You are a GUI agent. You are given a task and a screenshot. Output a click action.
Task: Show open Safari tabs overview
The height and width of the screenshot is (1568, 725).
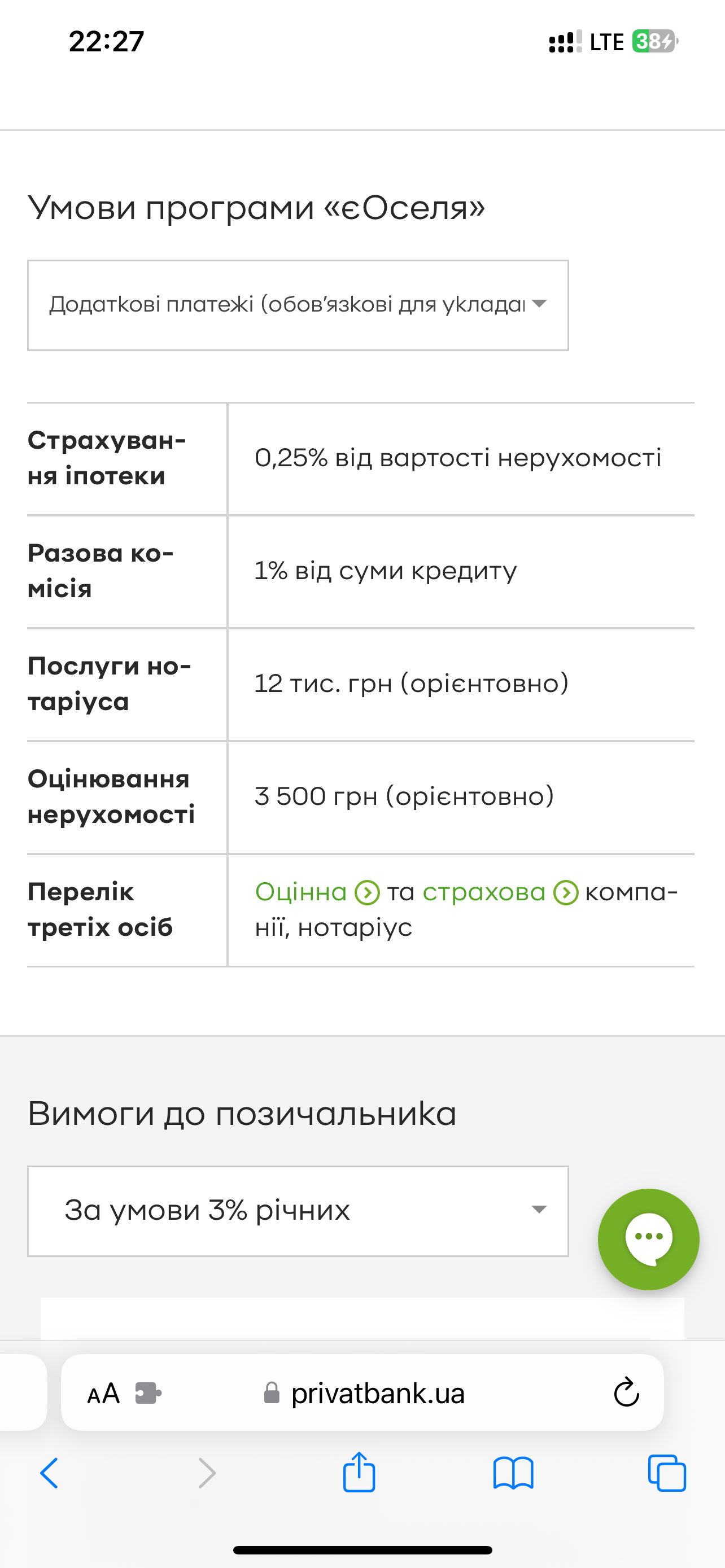667,1474
